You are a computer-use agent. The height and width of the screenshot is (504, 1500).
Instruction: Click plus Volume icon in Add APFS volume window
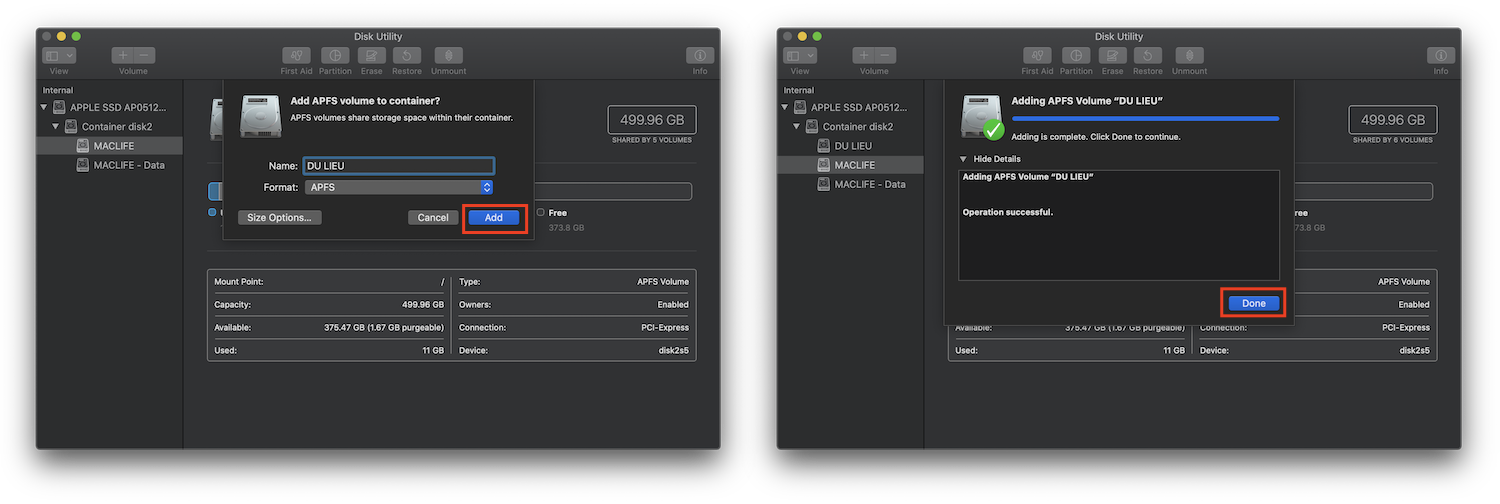coord(122,56)
